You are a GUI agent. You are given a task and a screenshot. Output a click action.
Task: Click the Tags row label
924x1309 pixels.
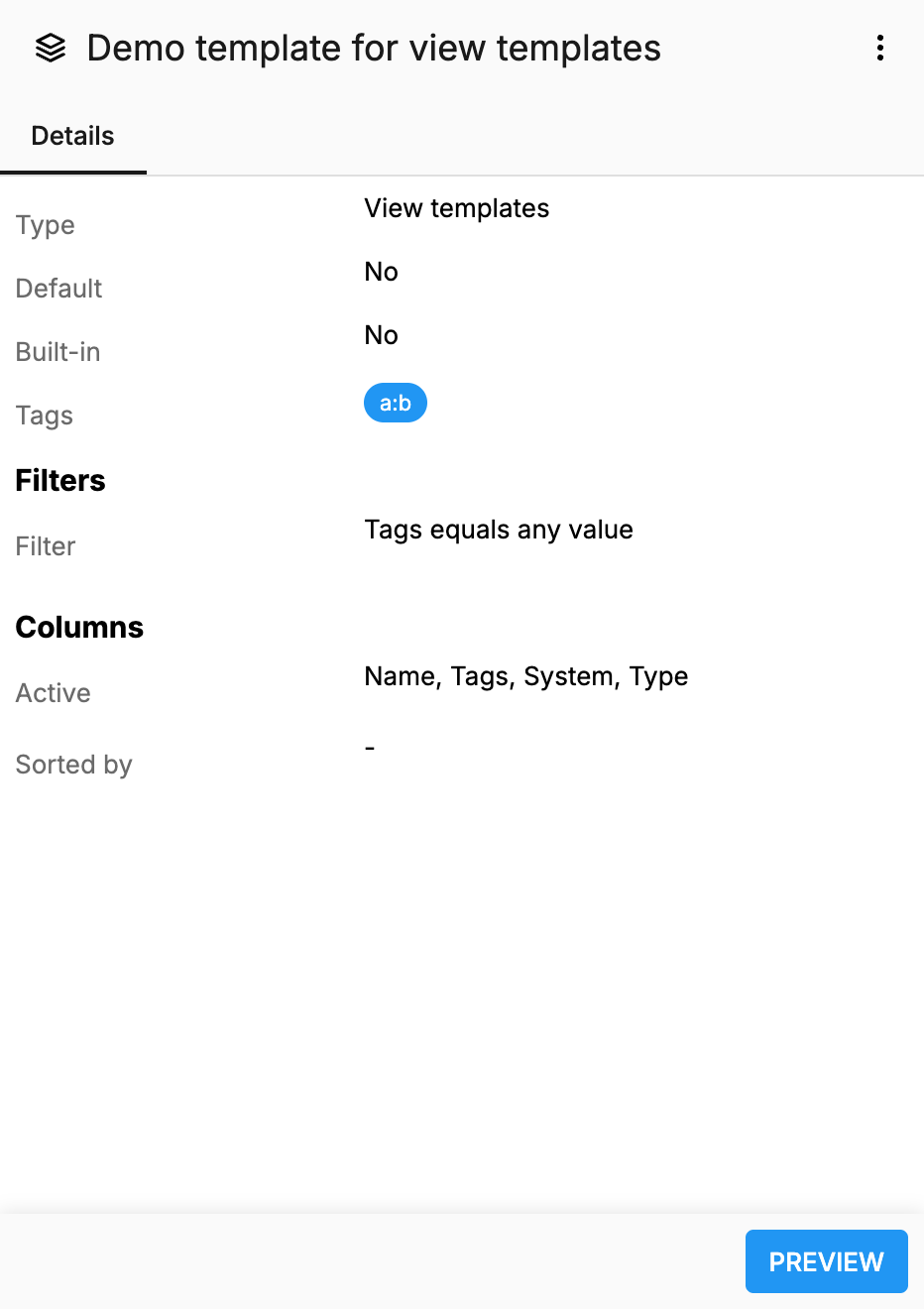coord(44,416)
